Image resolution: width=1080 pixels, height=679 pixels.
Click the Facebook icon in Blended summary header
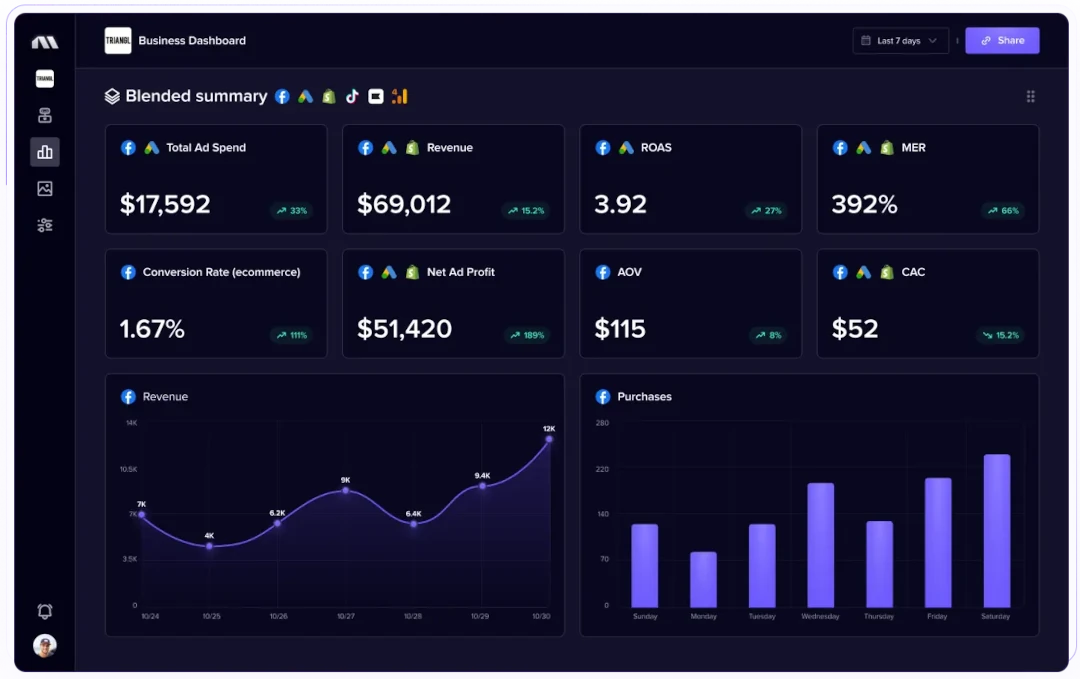pyautogui.click(x=282, y=96)
